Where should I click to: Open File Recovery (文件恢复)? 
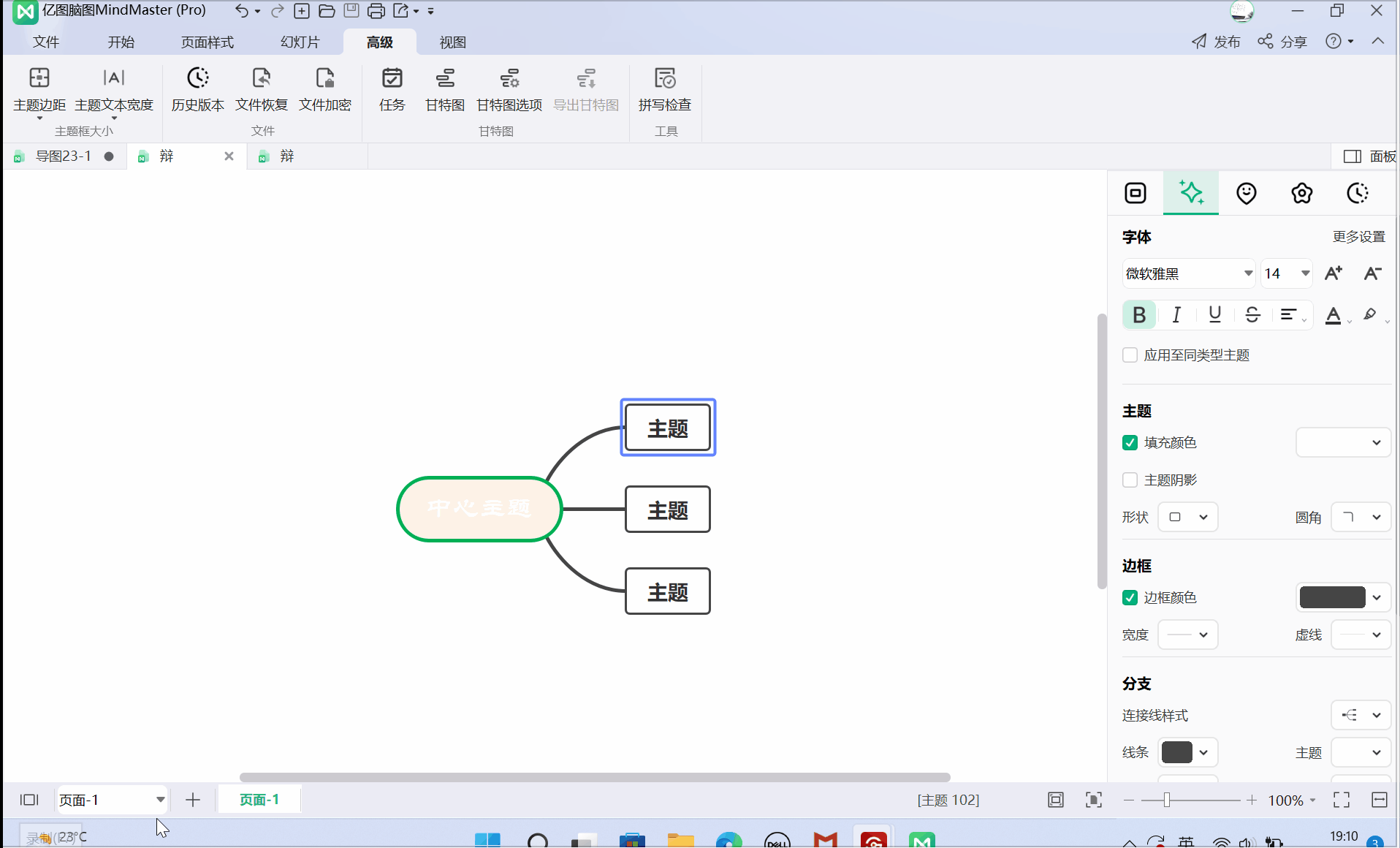click(x=262, y=91)
